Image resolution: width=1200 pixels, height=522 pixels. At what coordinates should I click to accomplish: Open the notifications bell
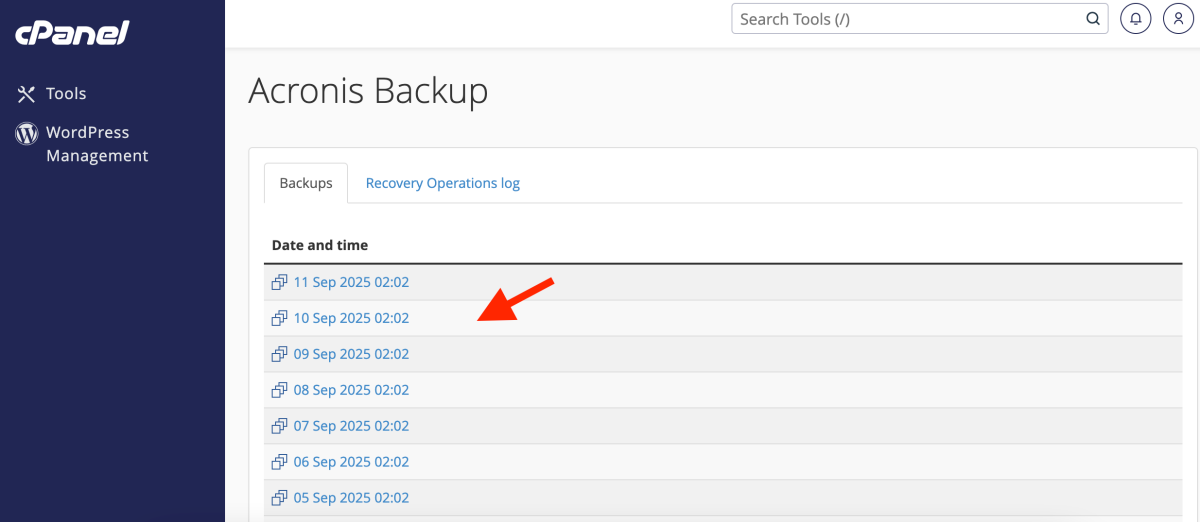[1135, 19]
